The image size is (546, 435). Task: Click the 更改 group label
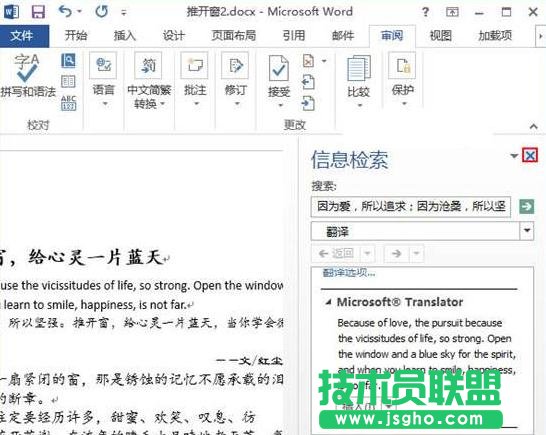295,125
